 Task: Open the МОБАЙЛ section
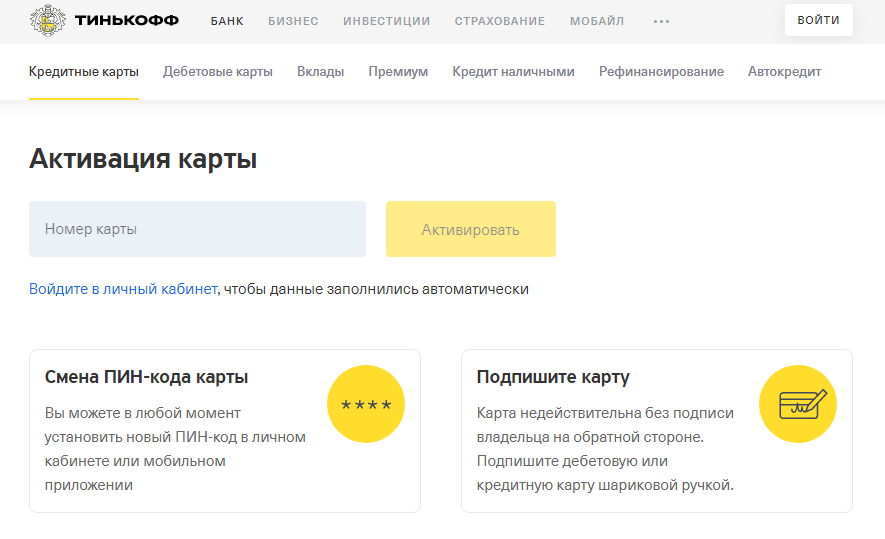[597, 21]
